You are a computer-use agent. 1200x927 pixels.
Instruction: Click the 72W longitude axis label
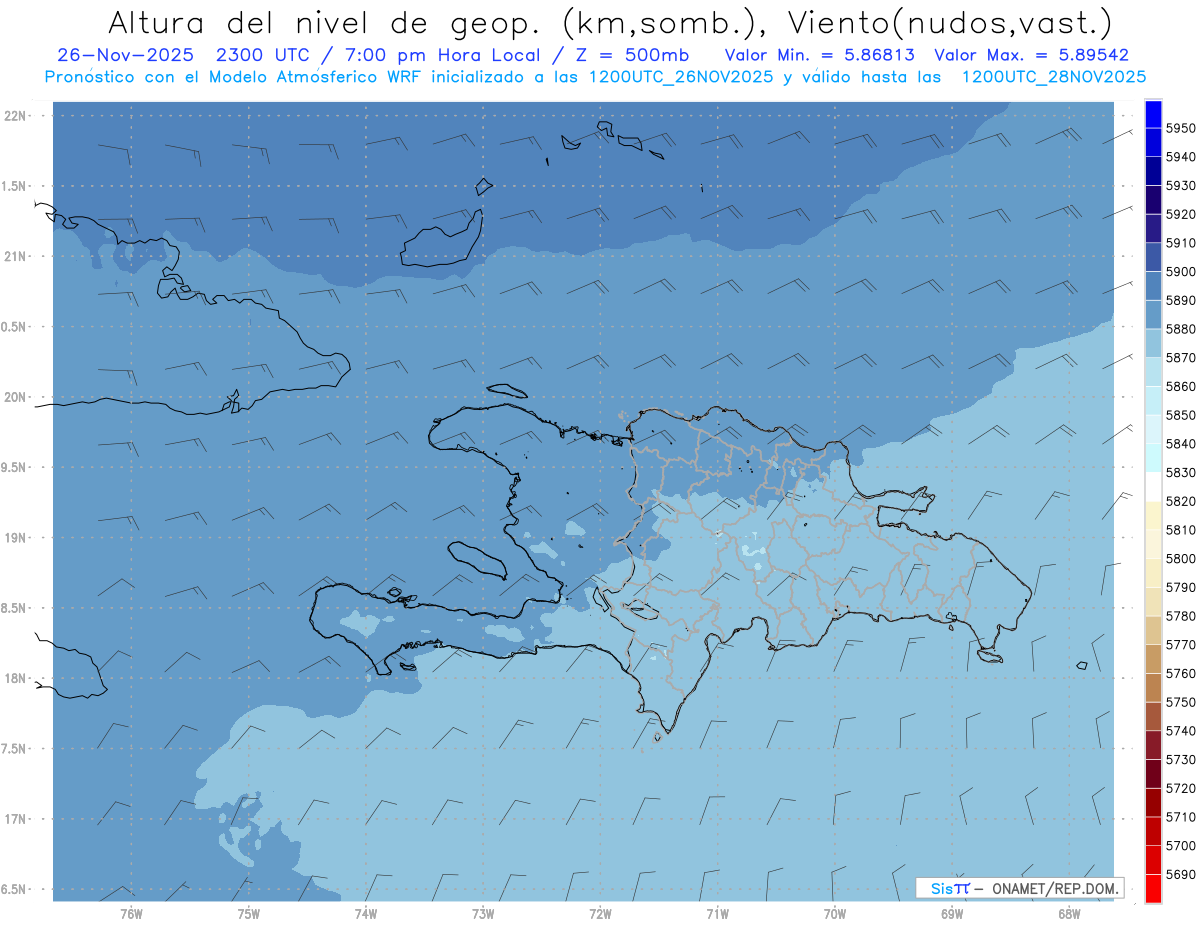pyautogui.click(x=600, y=913)
